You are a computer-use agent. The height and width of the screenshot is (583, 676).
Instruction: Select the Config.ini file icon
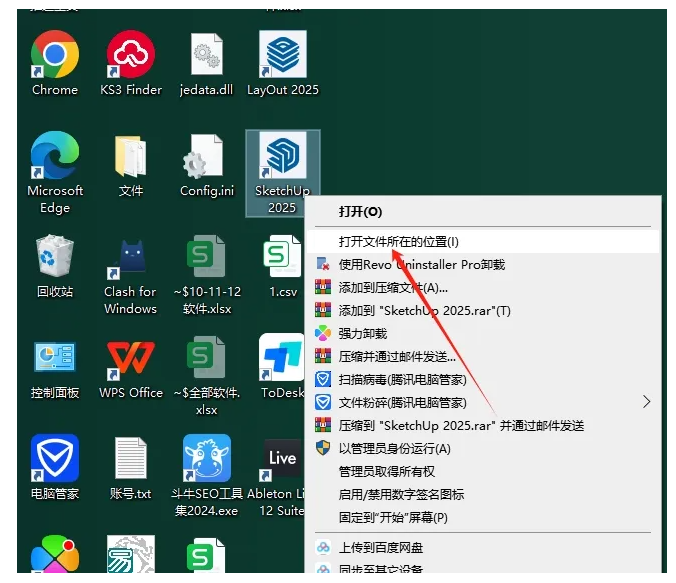click(207, 166)
